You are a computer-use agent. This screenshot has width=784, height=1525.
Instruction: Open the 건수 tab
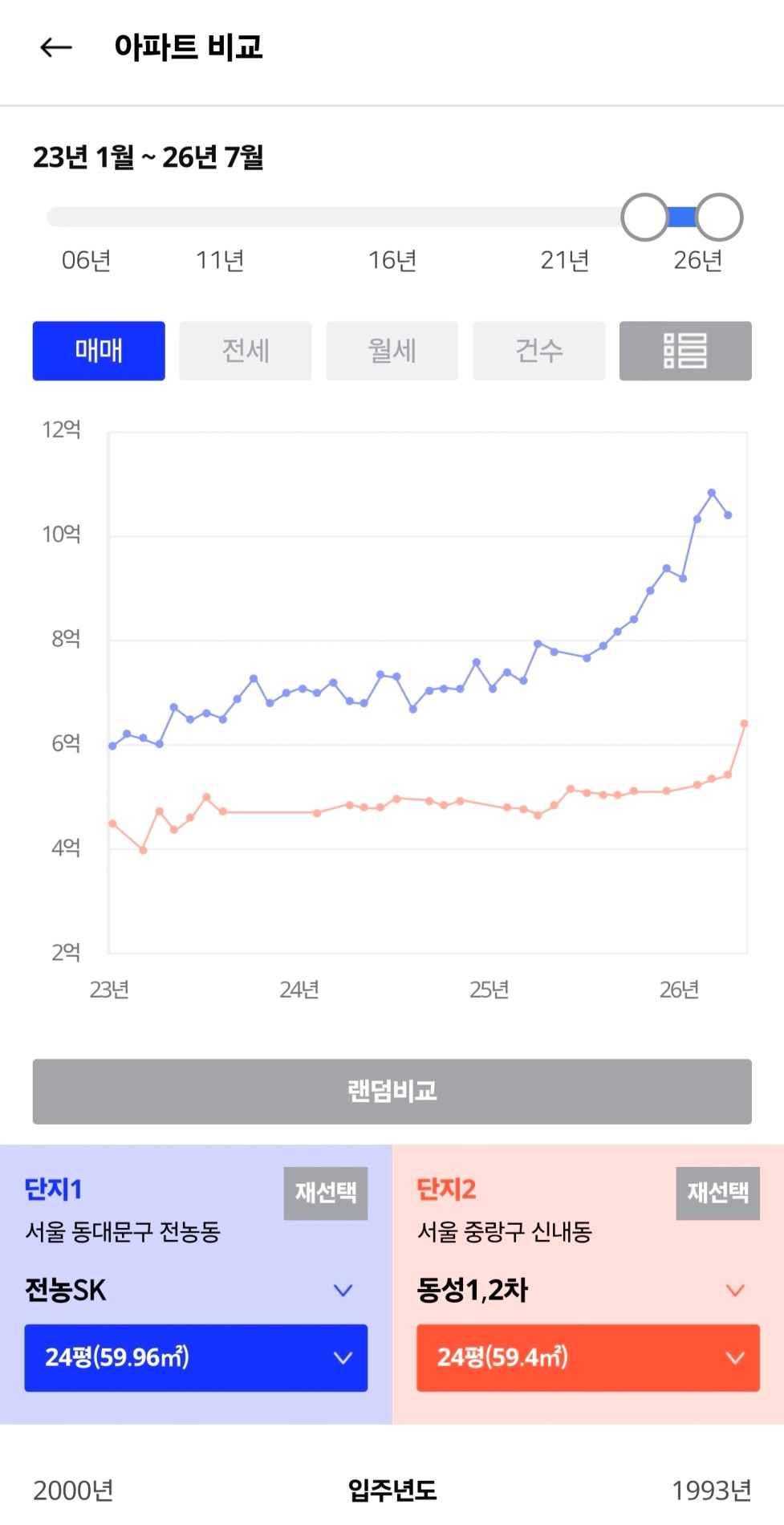[x=539, y=351]
